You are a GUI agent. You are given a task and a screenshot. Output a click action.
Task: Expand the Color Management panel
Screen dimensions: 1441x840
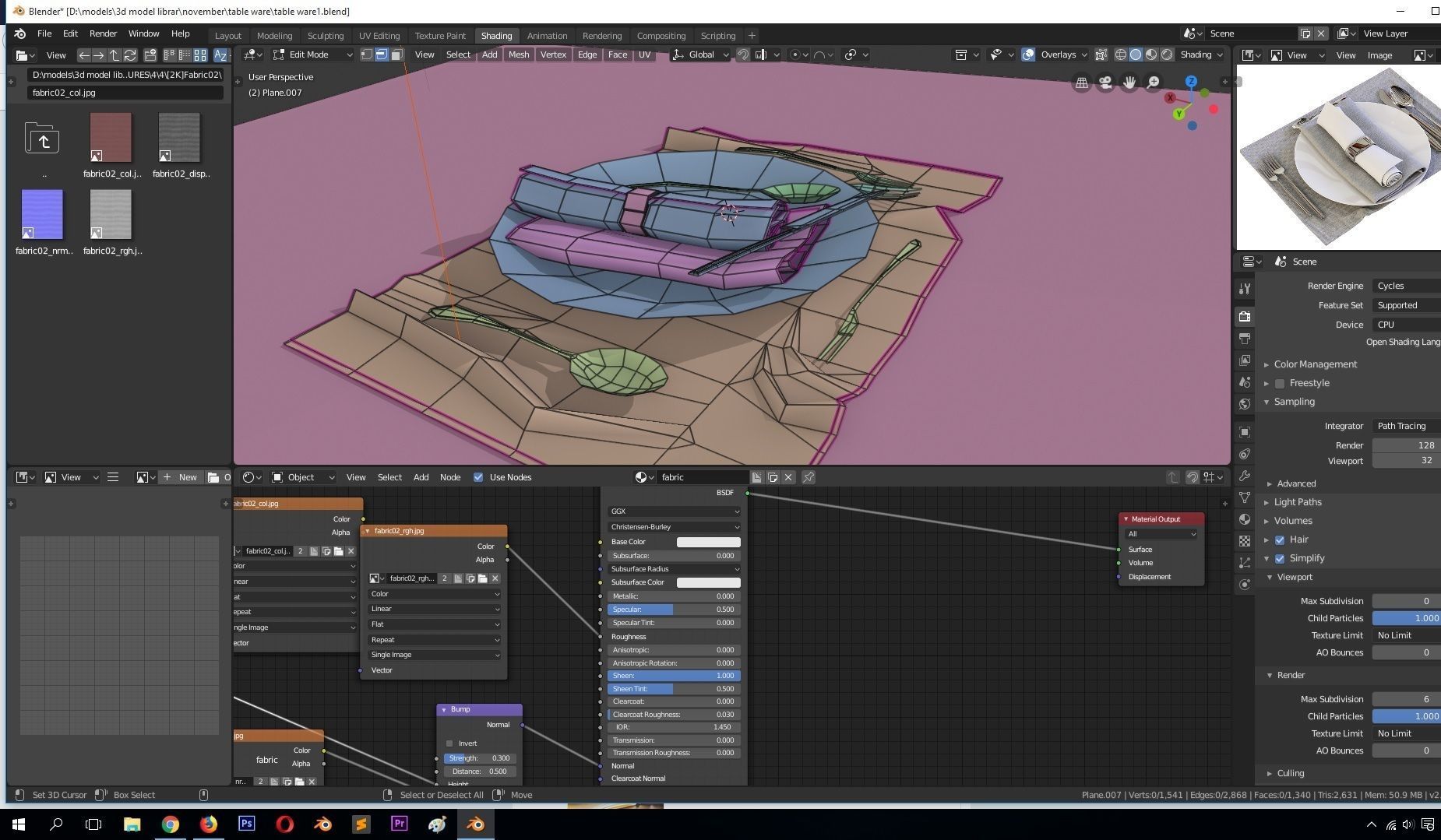1315,364
